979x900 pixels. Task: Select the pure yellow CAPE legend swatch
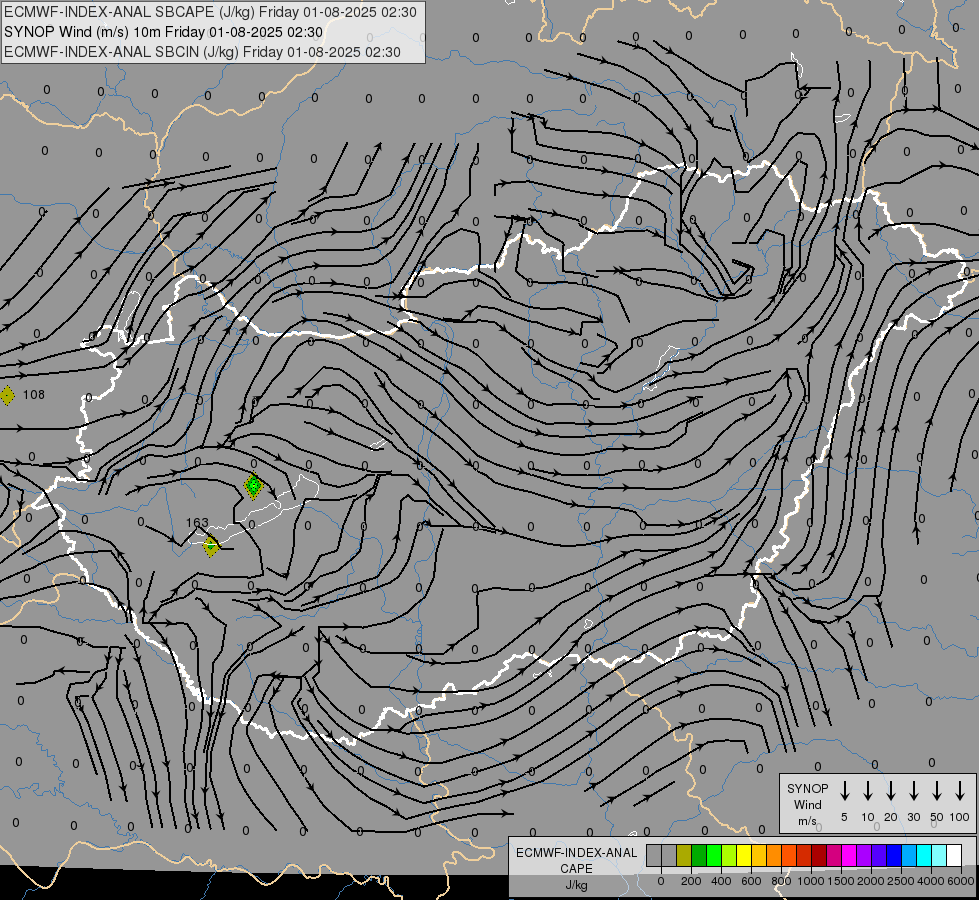point(744,856)
